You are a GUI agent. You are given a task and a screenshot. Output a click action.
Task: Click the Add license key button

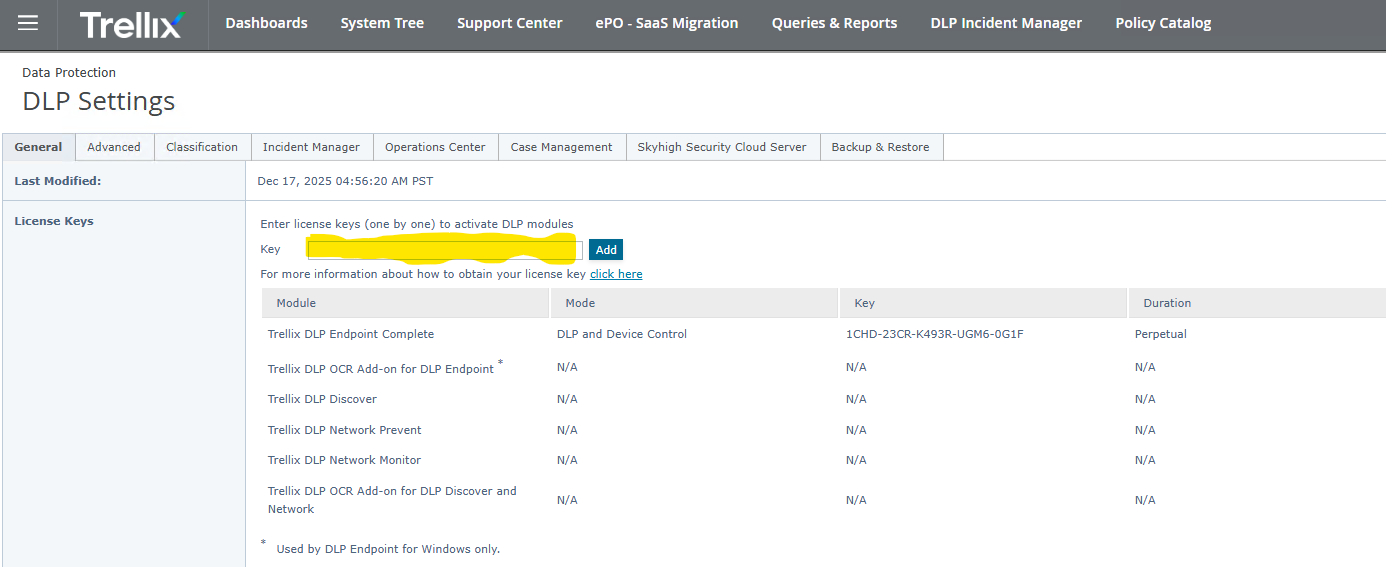[606, 250]
